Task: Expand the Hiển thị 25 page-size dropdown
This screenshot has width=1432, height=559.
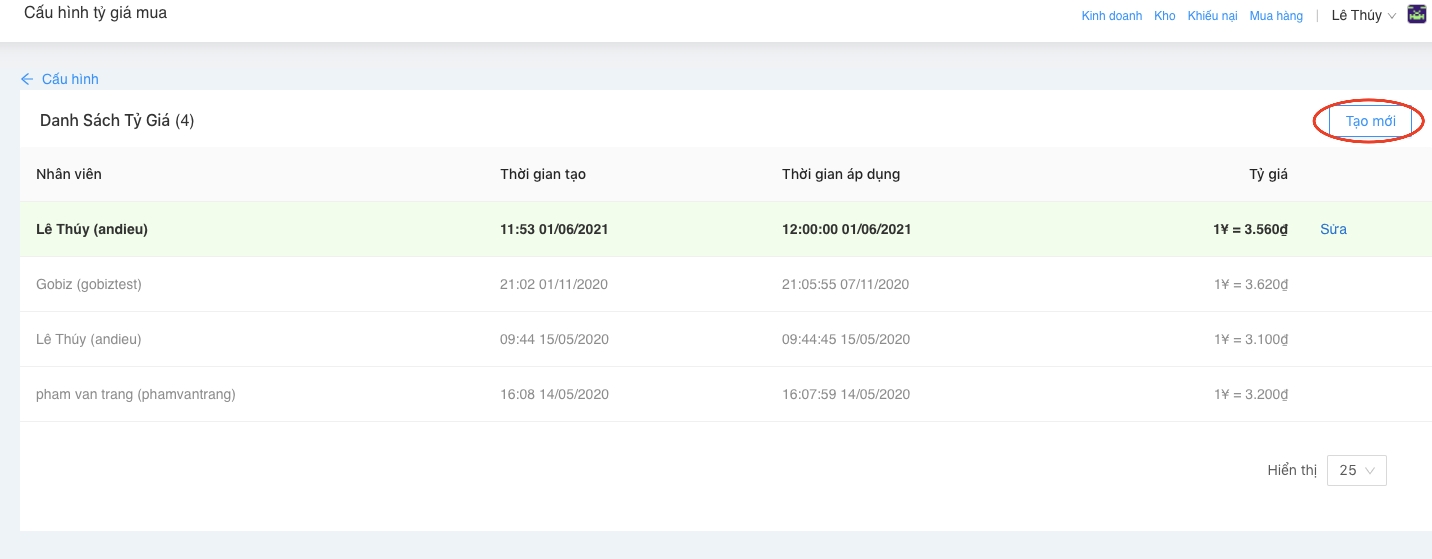Action: [1356, 470]
